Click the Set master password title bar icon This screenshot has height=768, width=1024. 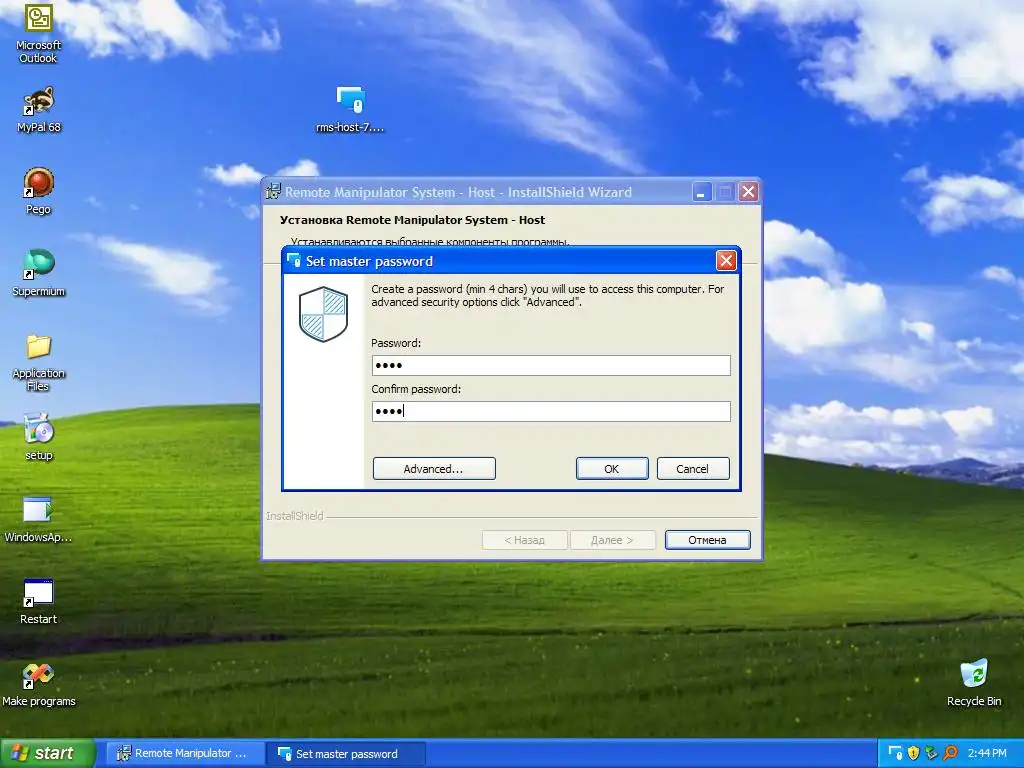click(x=294, y=261)
